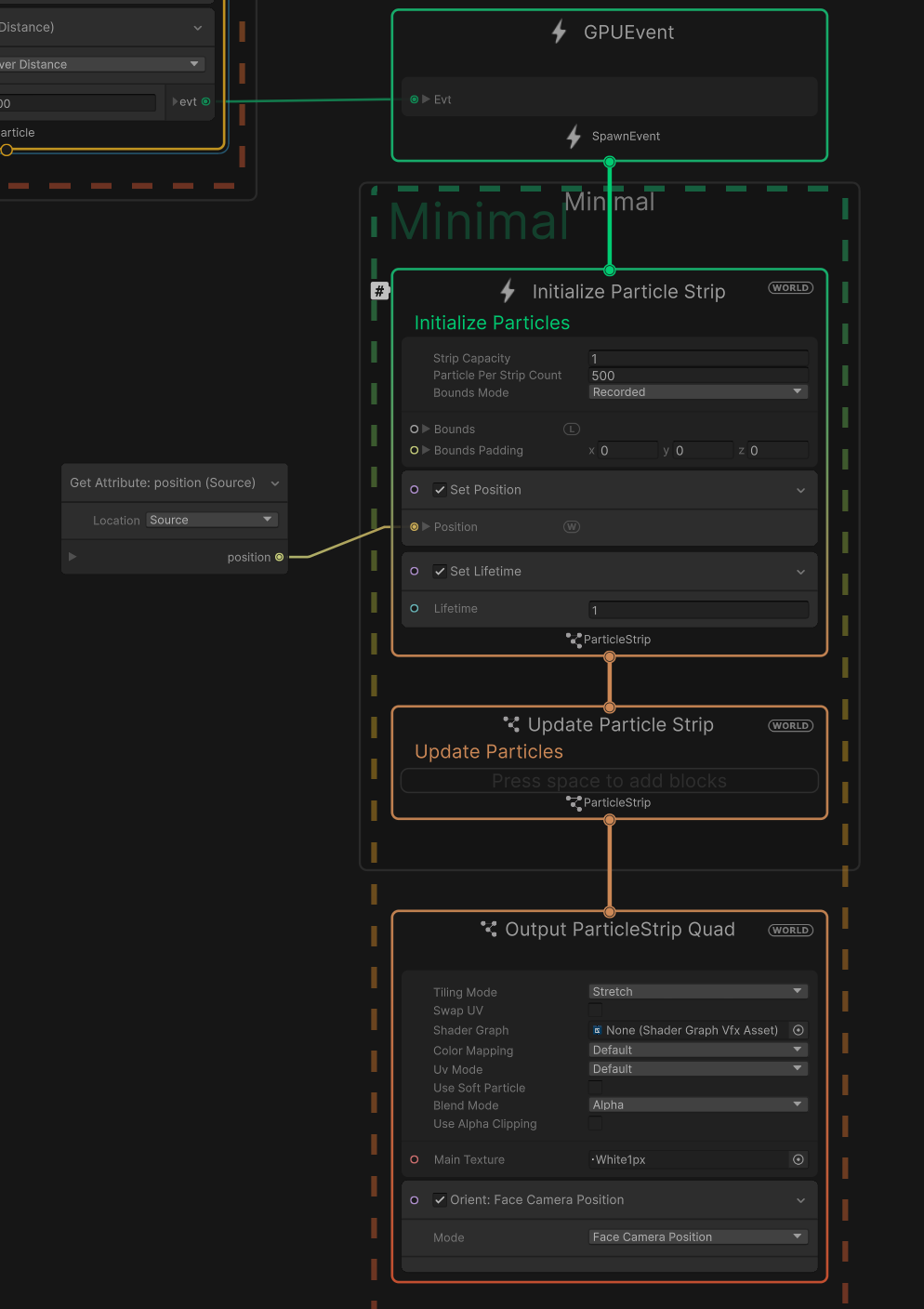This screenshot has height=1309, width=924.
Task: Select the Update Particles label
Action: [489, 751]
